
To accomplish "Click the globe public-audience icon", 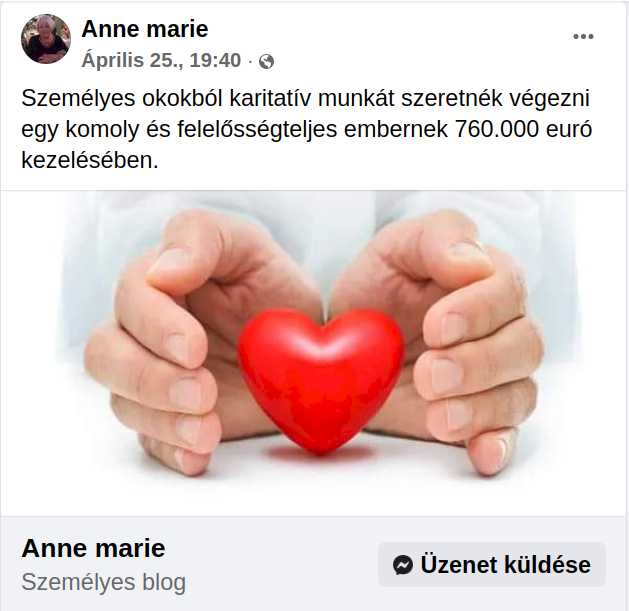I will [x=266, y=61].
